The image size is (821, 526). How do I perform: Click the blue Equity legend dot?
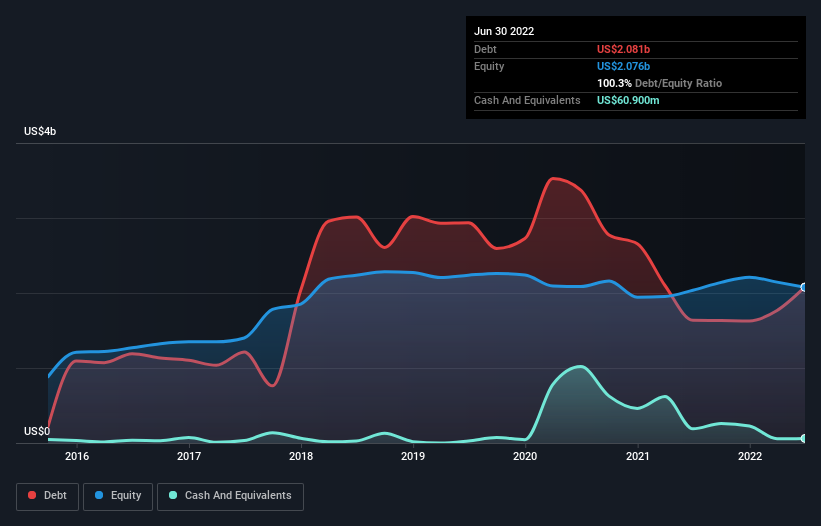tap(99, 495)
